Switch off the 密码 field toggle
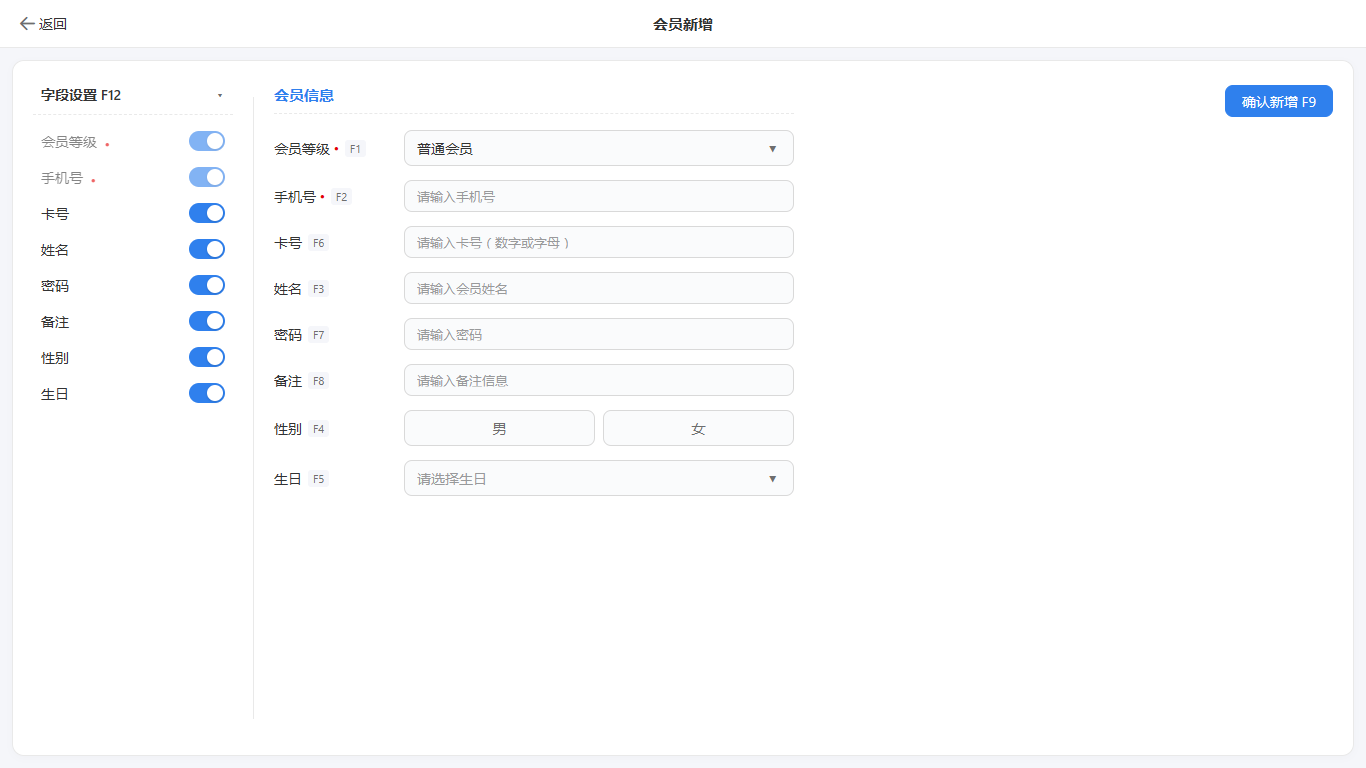This screenshot has height=768, width=1366. click(207, 285)
